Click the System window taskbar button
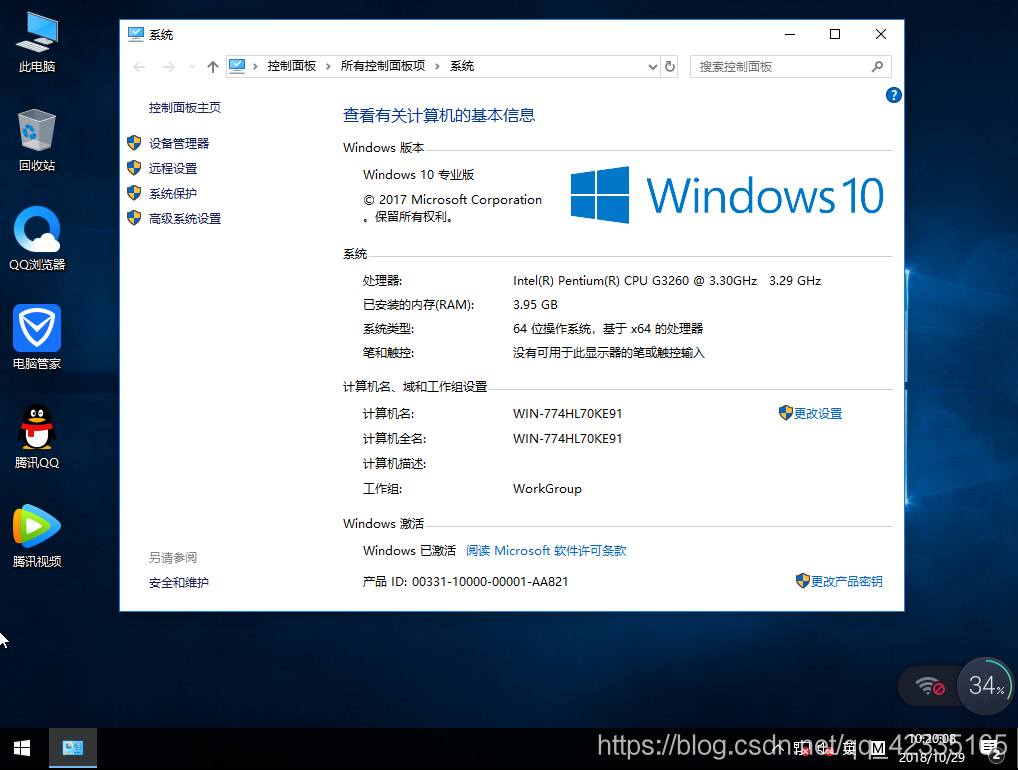The image size is (1018, 770). tap(73, 749)
